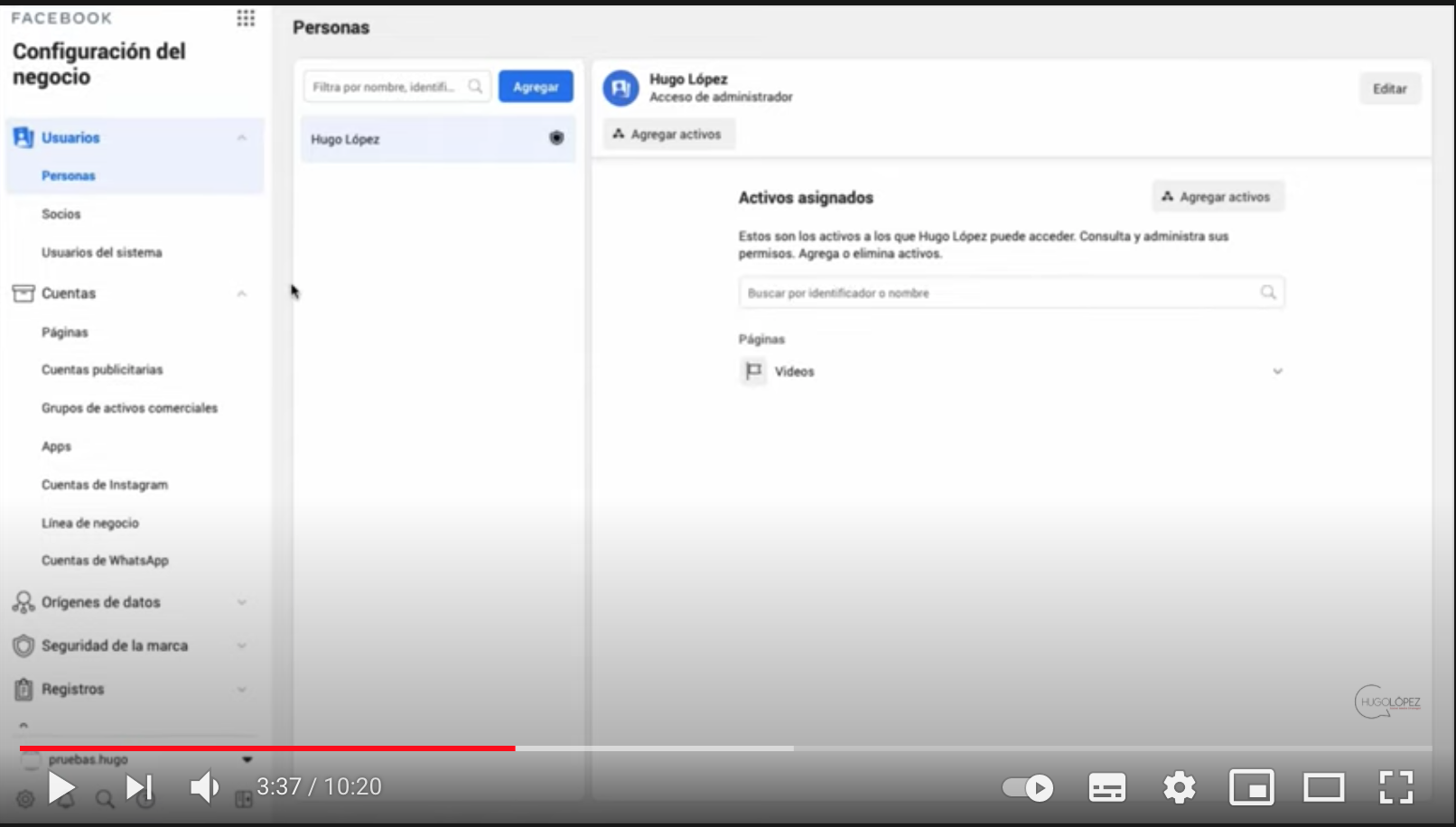Switch to theater mode view
Viewport: 1456px width, 827px height.
[1323, 788]
